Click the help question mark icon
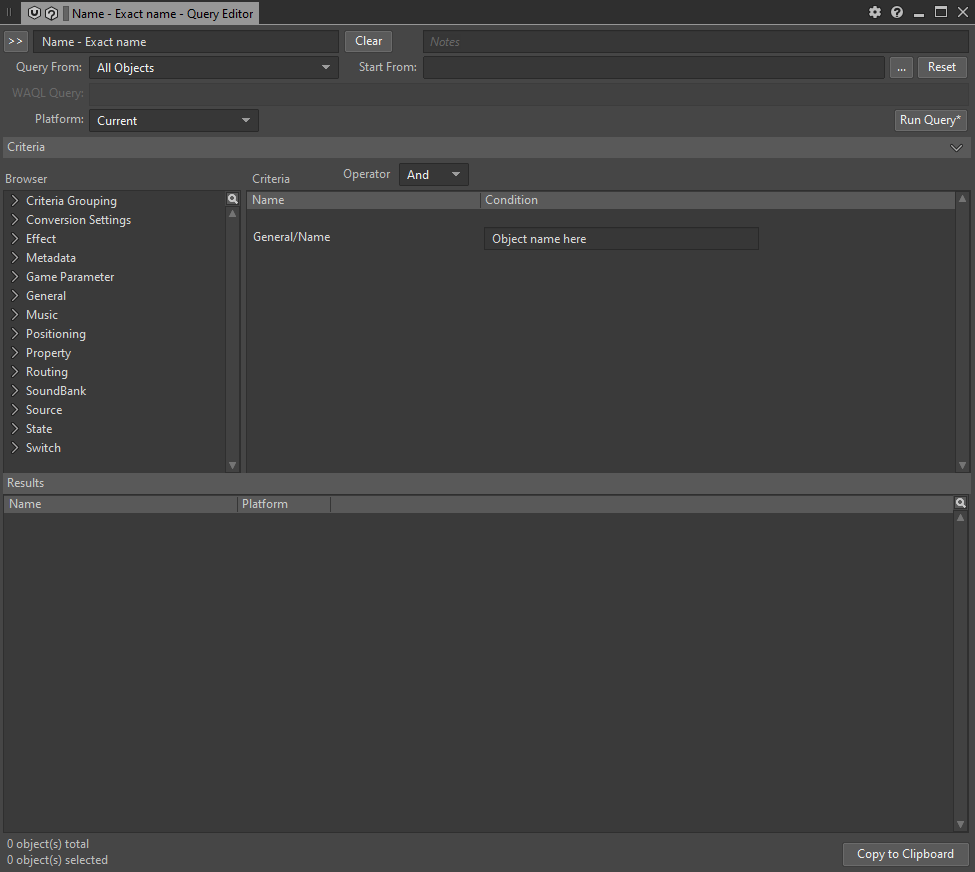Viewport: 975px width, 872px height. (897, 12)
